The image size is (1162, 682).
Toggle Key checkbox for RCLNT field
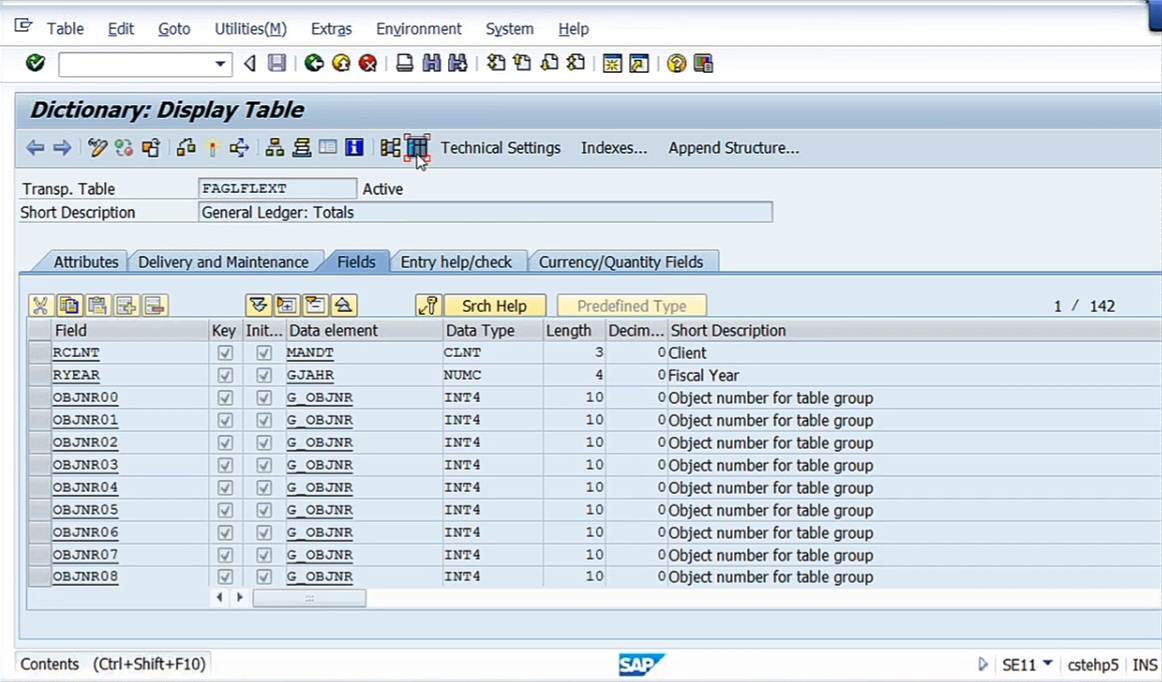(x=225, y=353)
